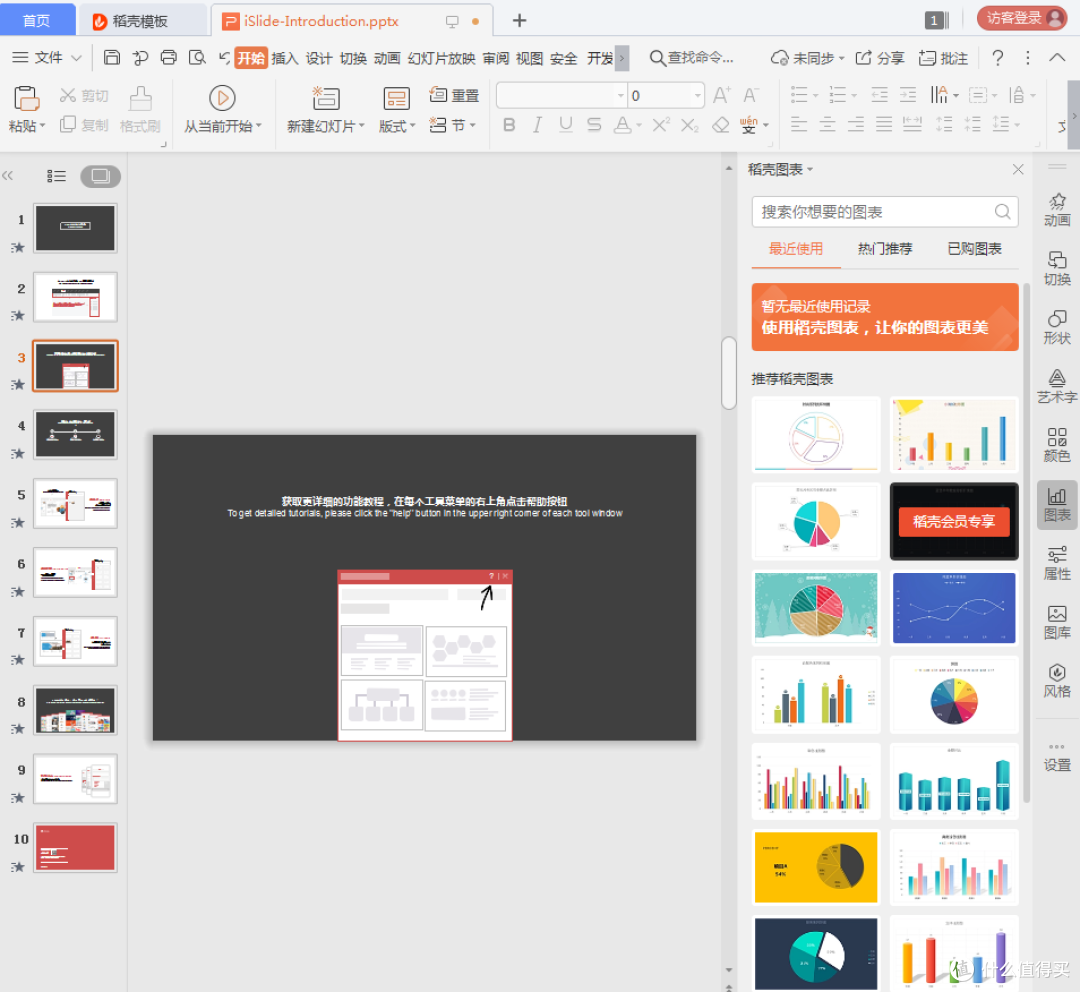Select slide 10 red thumbnail
Image resolution: width=1080 pixels, height=992 pixels.
(x=75, y=847)
